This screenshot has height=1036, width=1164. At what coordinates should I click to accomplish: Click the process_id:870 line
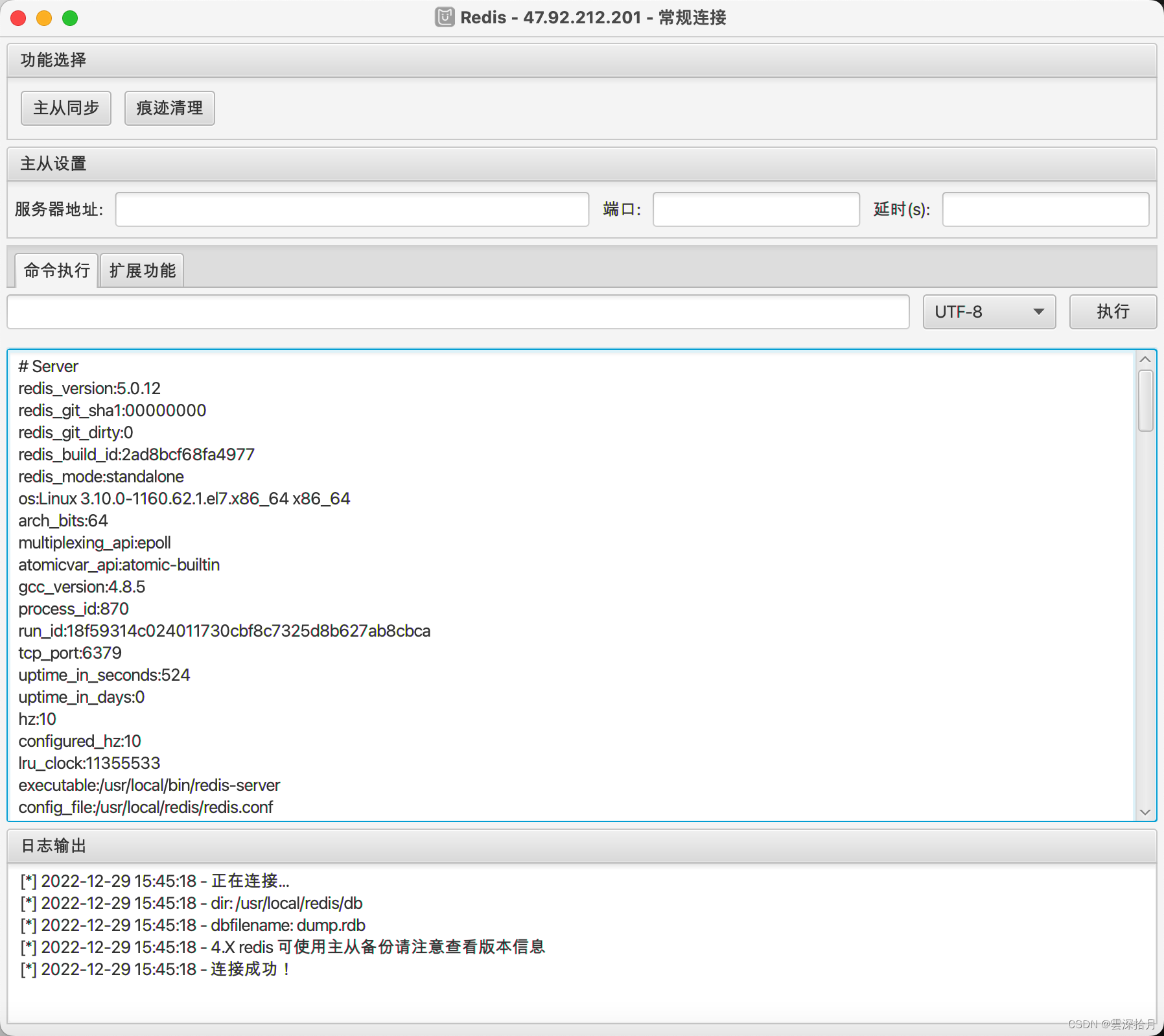(x=74, y=609)
